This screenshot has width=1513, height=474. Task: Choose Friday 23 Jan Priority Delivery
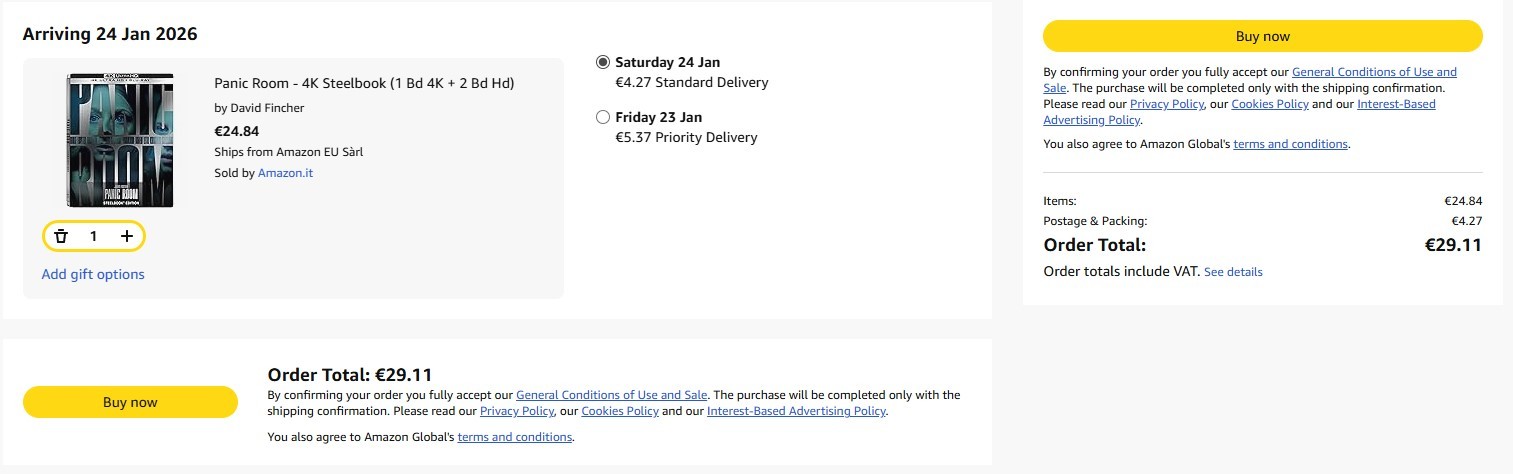click(x=603, y=117)
